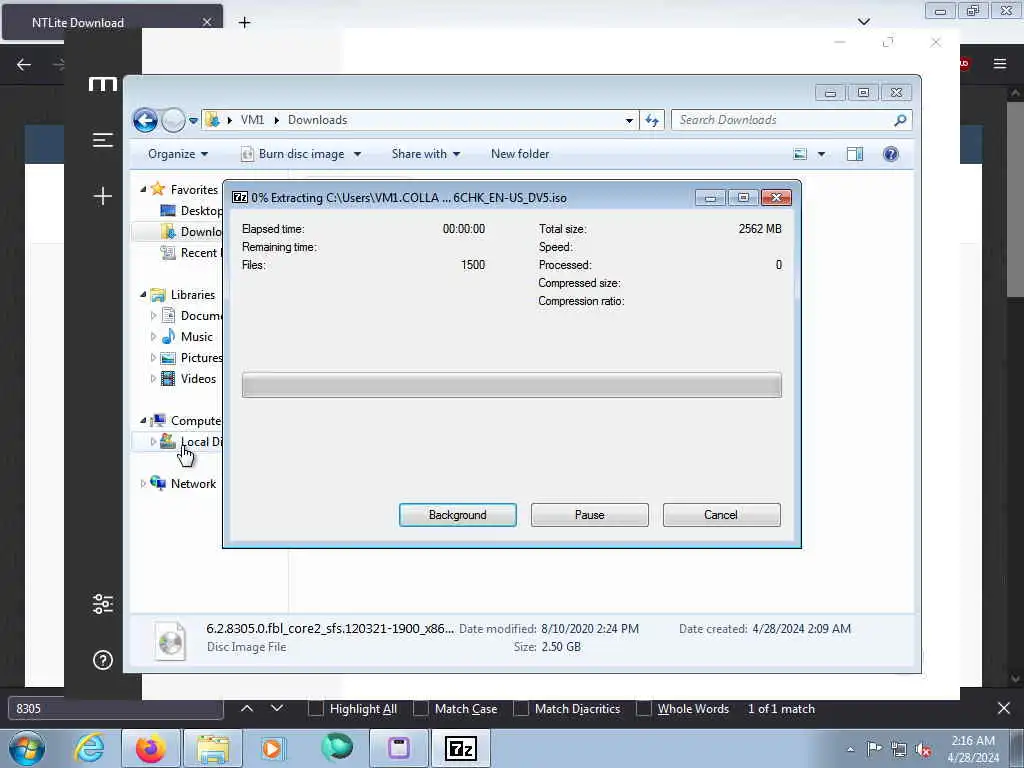The width and height of the screenshot is (1024, 768).
Task: Click the extraction progress bar
Action: click(x=511, y=385)
